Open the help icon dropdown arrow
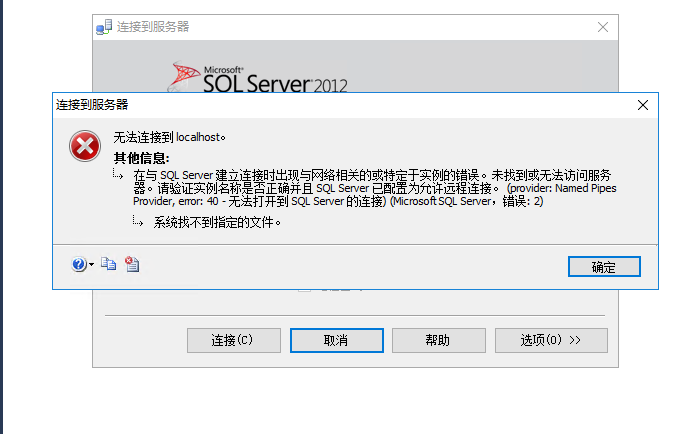Screen dimensions: 673x434 [92, 265]
